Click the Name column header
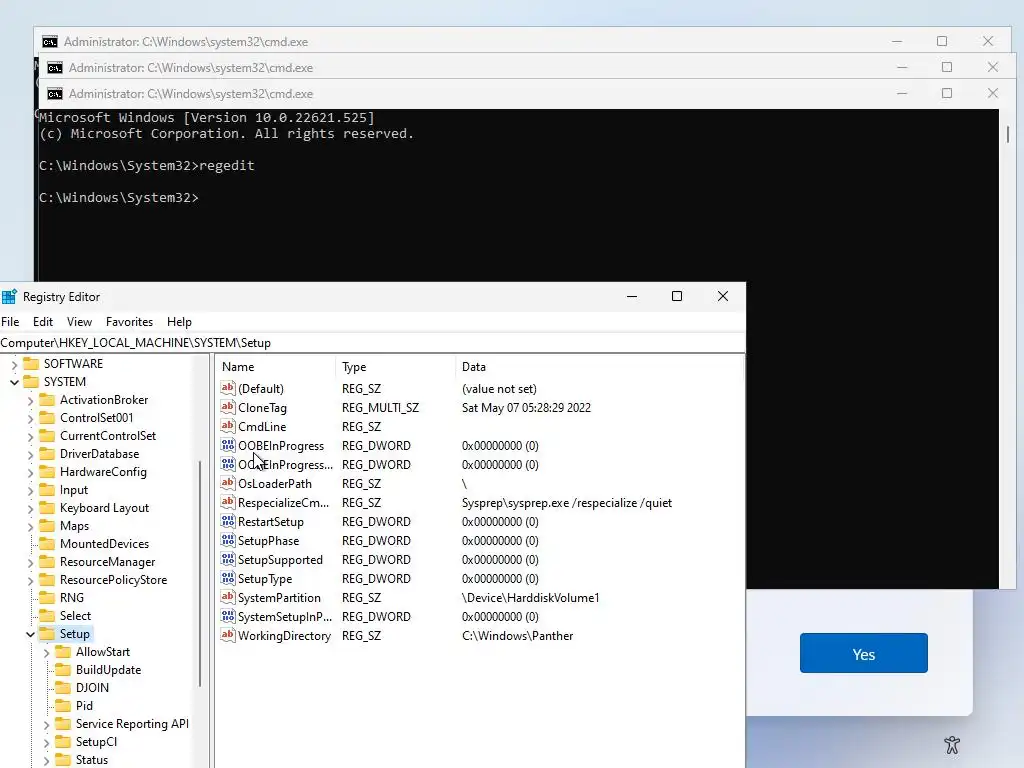 pyautogui.click(x=275, y=367)
